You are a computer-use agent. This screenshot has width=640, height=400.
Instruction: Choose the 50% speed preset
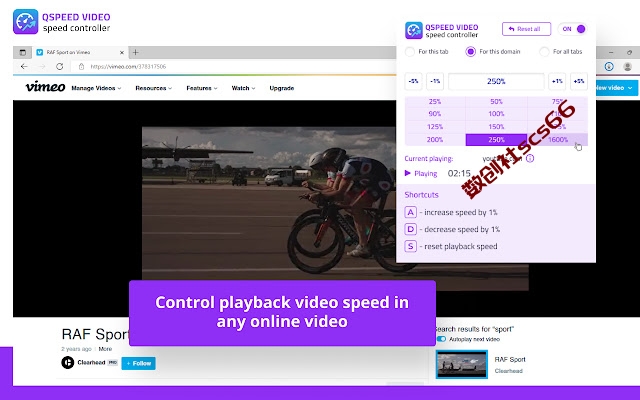click(x=496, y=101)
